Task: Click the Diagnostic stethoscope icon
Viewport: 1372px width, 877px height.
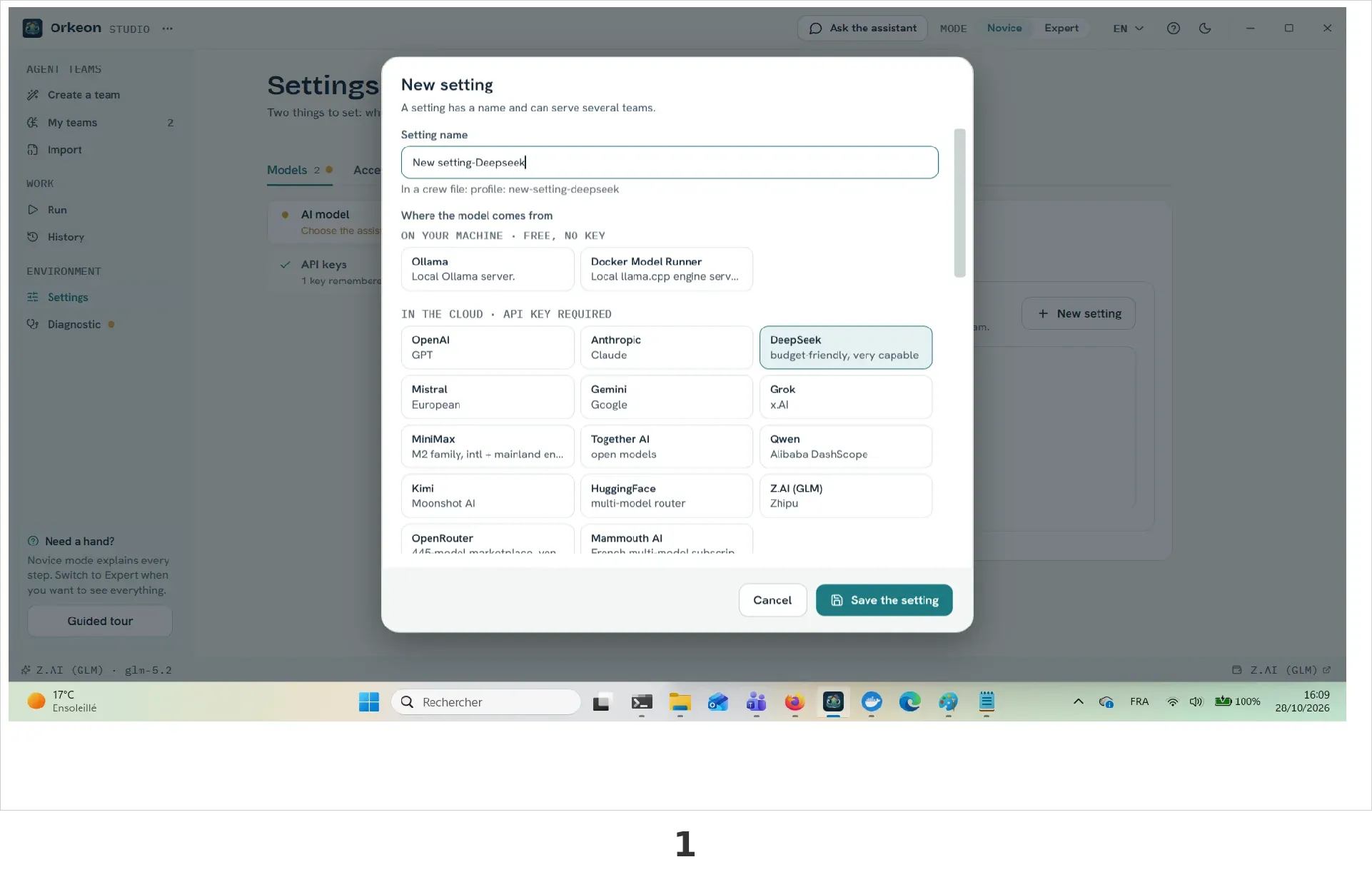Action: pos(33,324)
